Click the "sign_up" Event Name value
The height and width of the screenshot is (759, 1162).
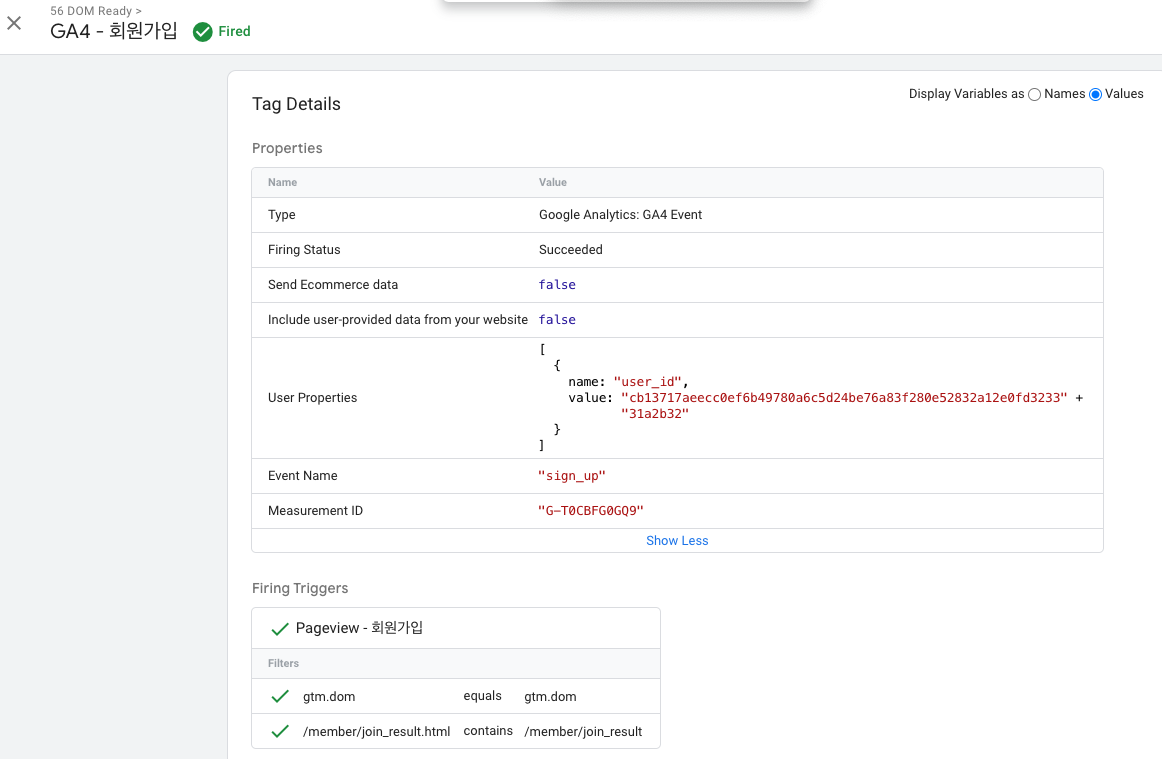[x=572, y=476]
